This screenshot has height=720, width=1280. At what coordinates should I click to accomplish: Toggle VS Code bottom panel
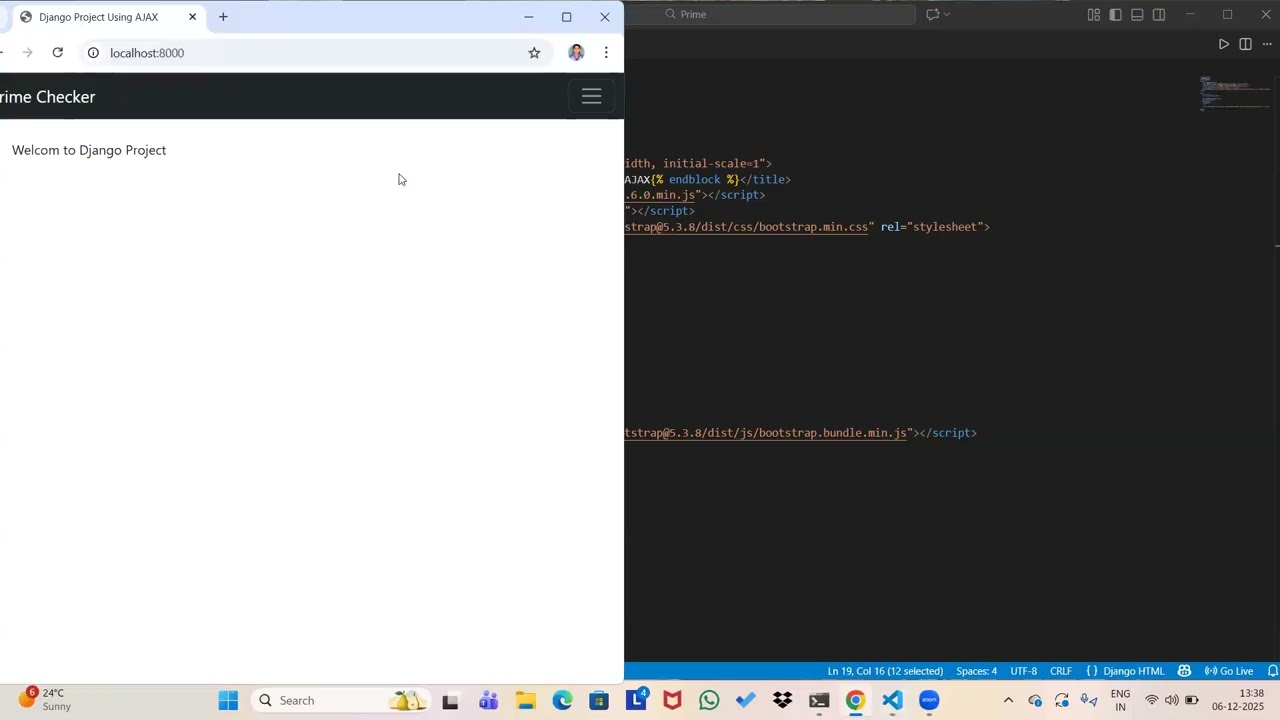coord(1137,14)
